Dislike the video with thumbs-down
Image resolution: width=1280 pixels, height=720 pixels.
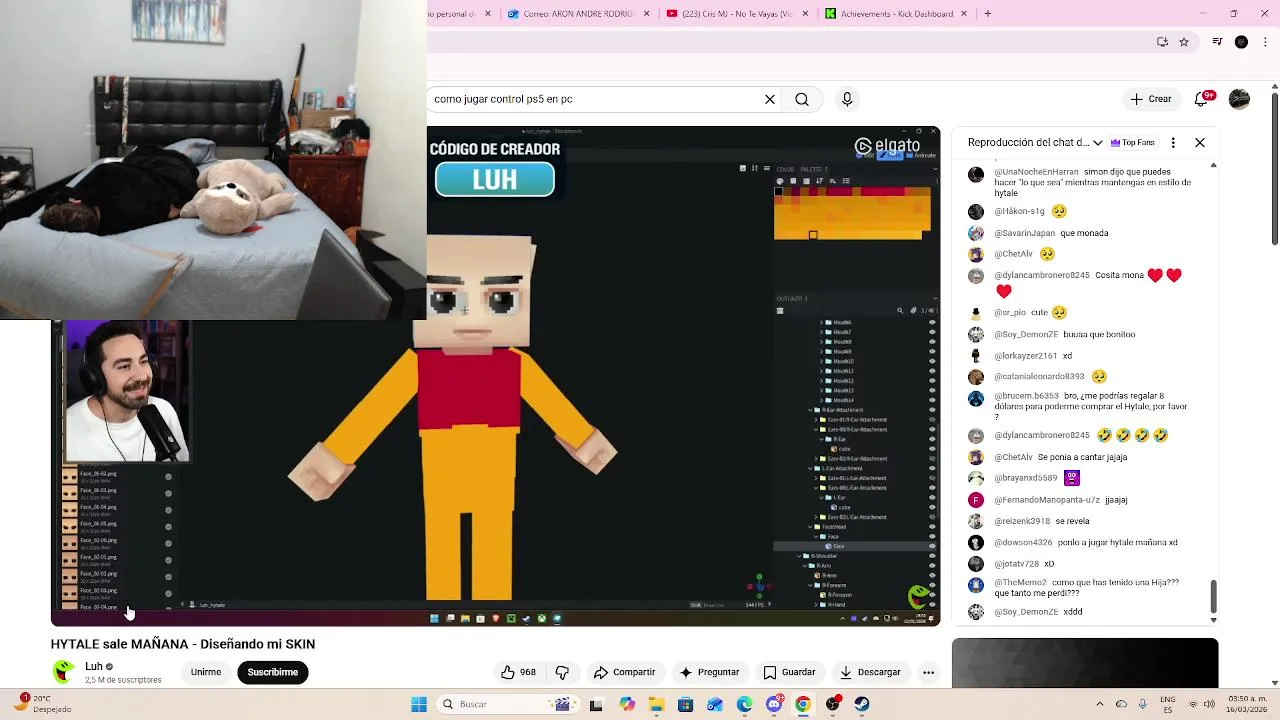tap(562, 672)
